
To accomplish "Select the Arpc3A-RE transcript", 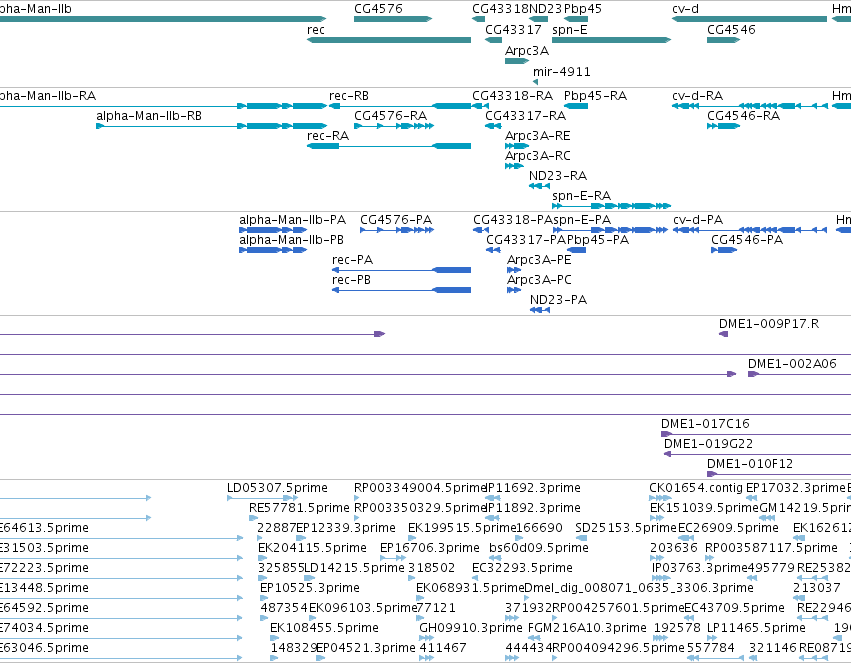I will point(517,146).
